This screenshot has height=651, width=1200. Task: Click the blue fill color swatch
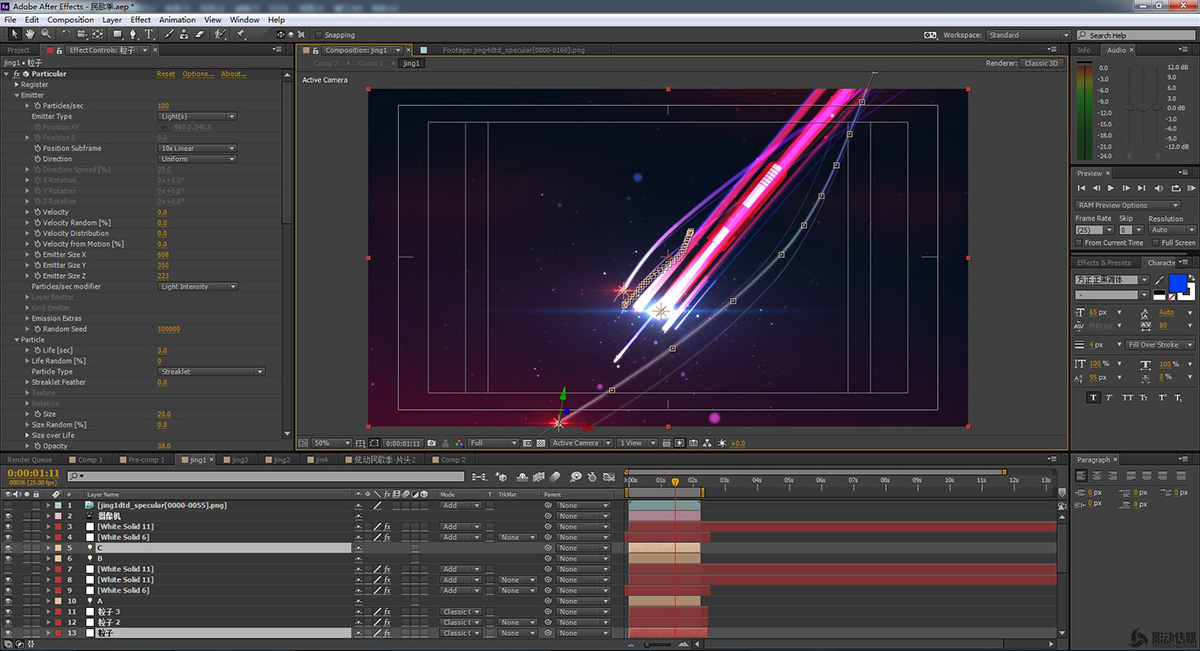coord(1177,284)
